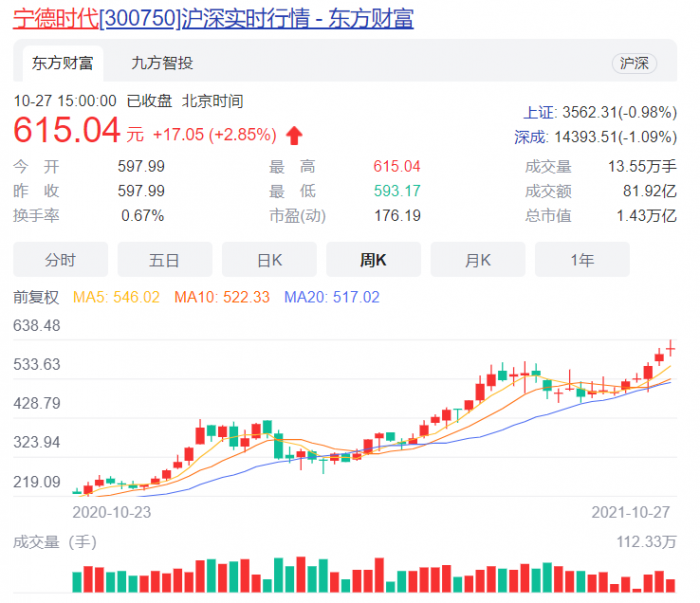Click 成交量 value 13.55万手
Viewport: 700px width, 603px height.
[642, 166]
